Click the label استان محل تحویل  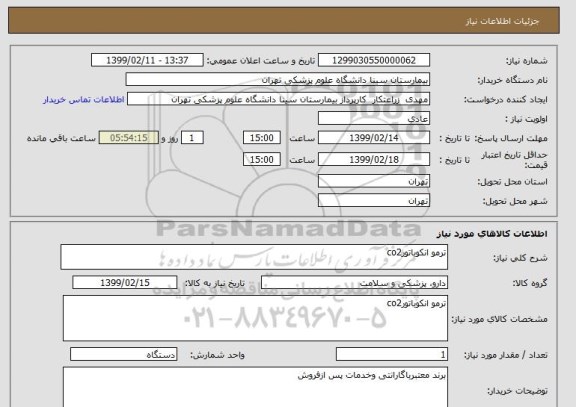pos(512,182)
